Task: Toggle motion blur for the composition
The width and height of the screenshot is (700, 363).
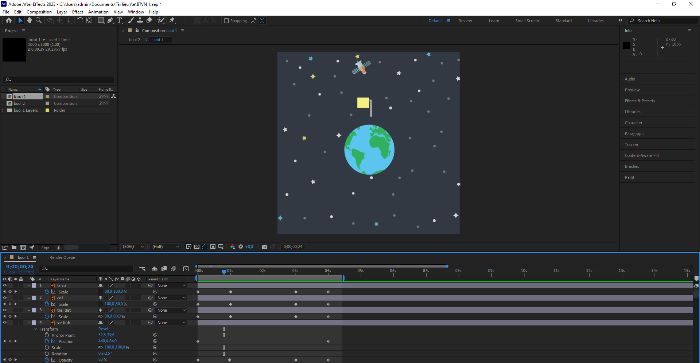Action: [x=174, y=268]
